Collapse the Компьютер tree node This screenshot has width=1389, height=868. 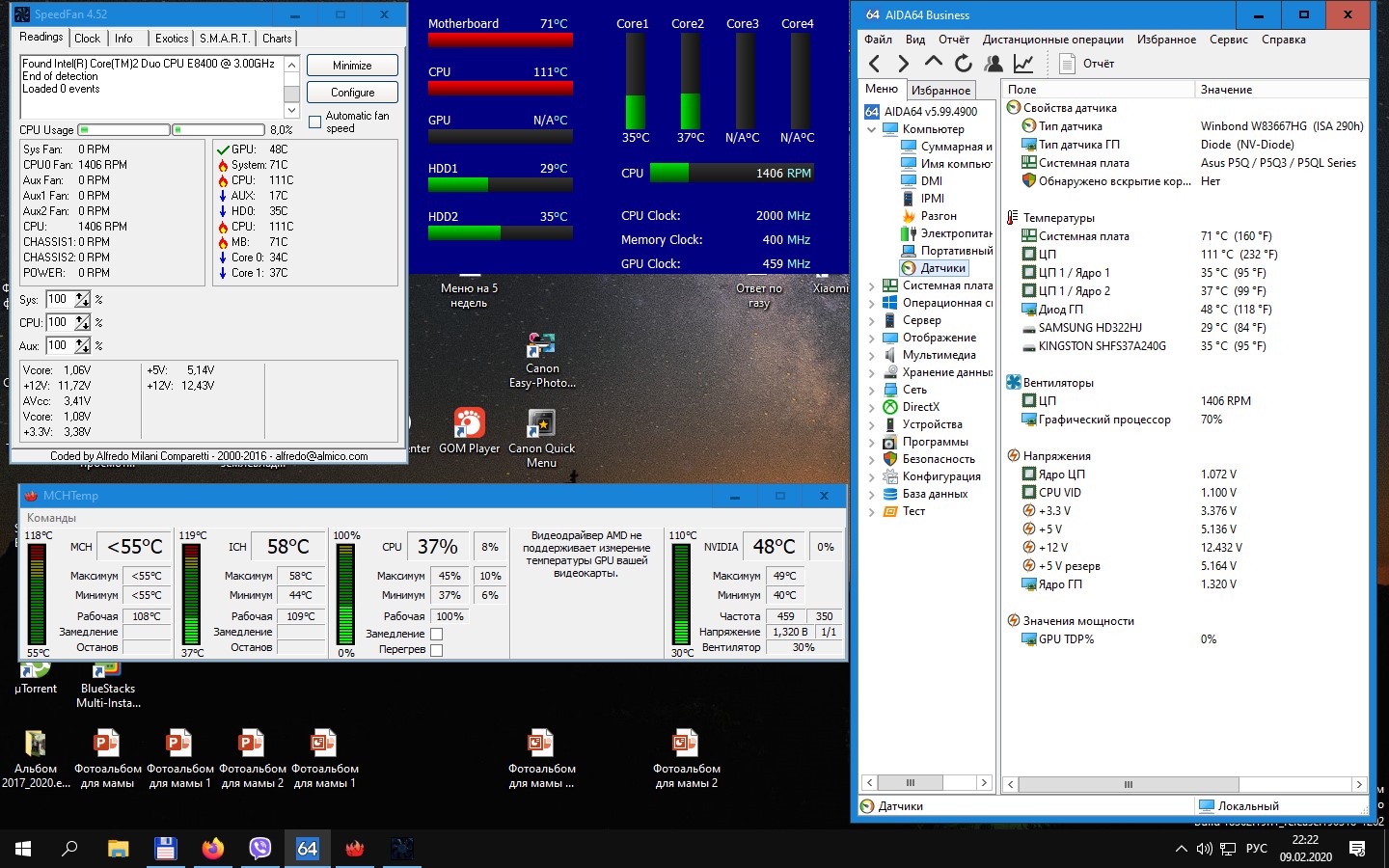872,129
